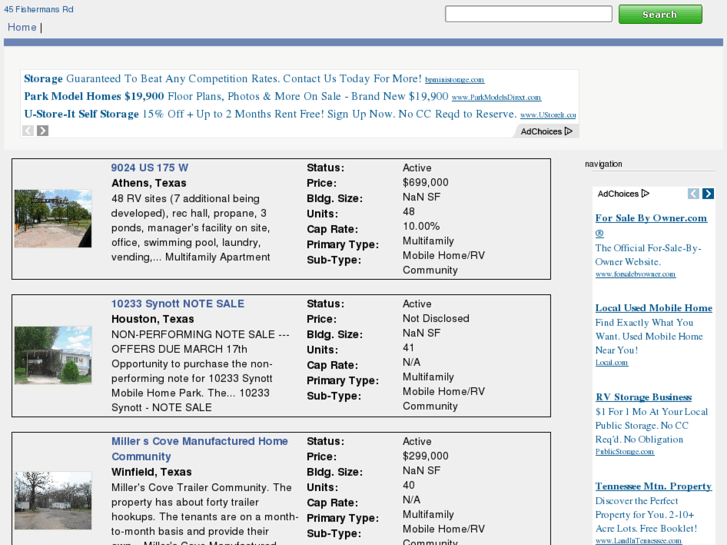Click the Winfield, Texas location text
This screenshot has height=545, width=727.
151,472
